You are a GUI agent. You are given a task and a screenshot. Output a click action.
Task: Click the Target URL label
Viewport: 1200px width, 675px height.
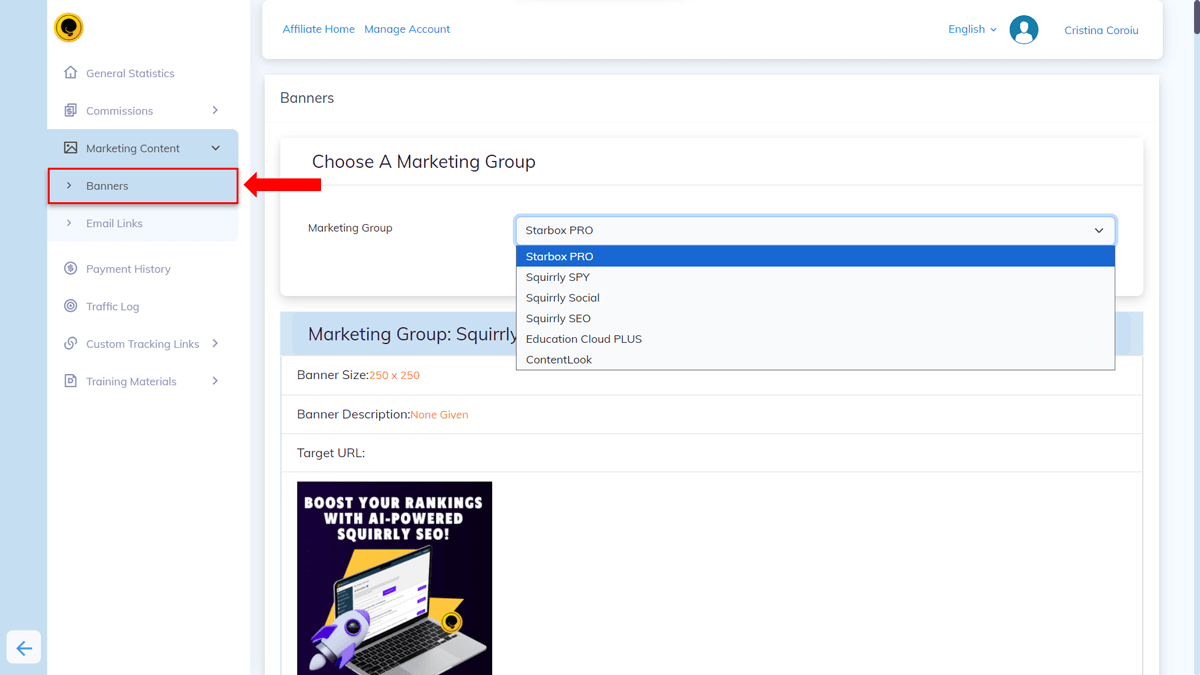point(331,453)
